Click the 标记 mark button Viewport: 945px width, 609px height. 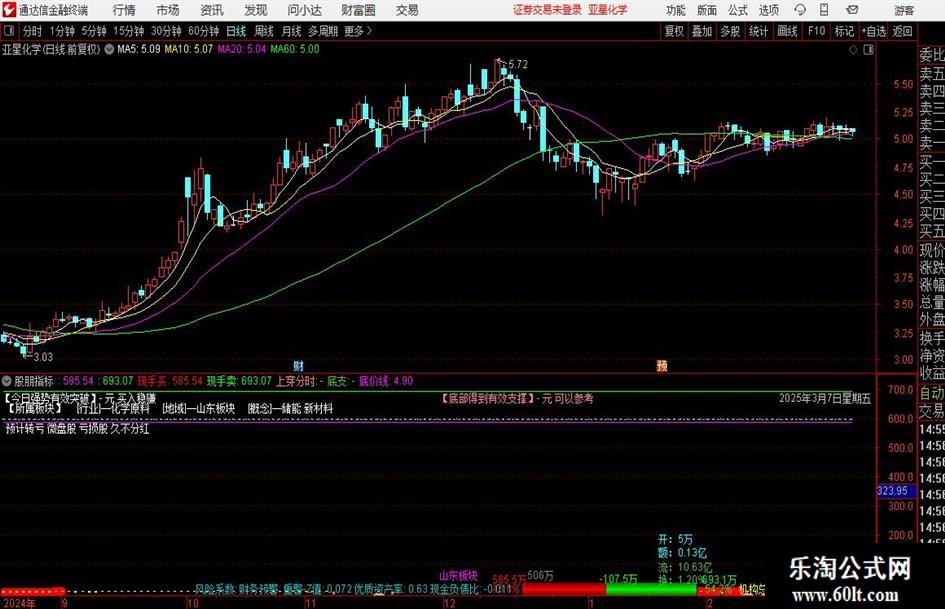point(844,31)
